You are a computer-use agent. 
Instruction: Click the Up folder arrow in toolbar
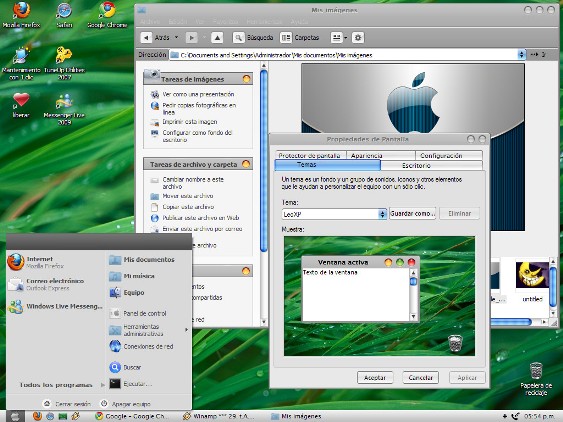click(217, 37)
